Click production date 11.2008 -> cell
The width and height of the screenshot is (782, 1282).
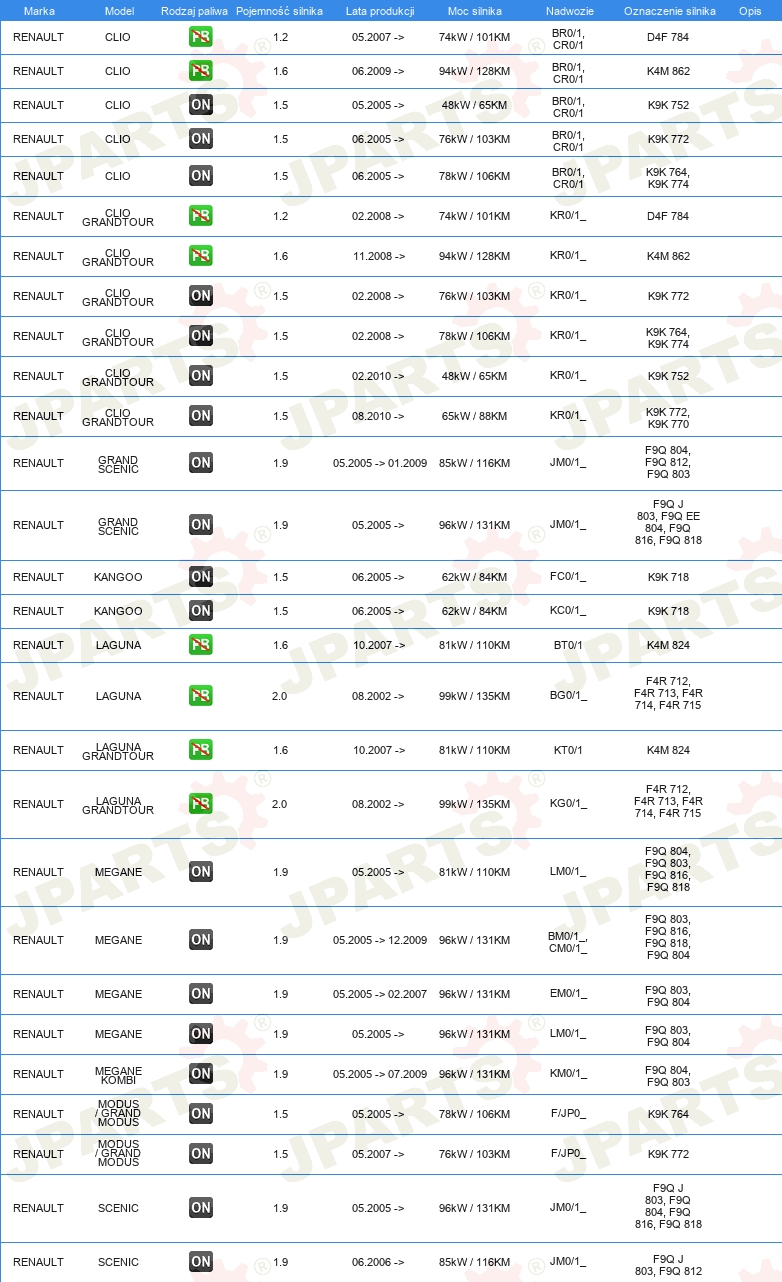(x=379, y=256)
